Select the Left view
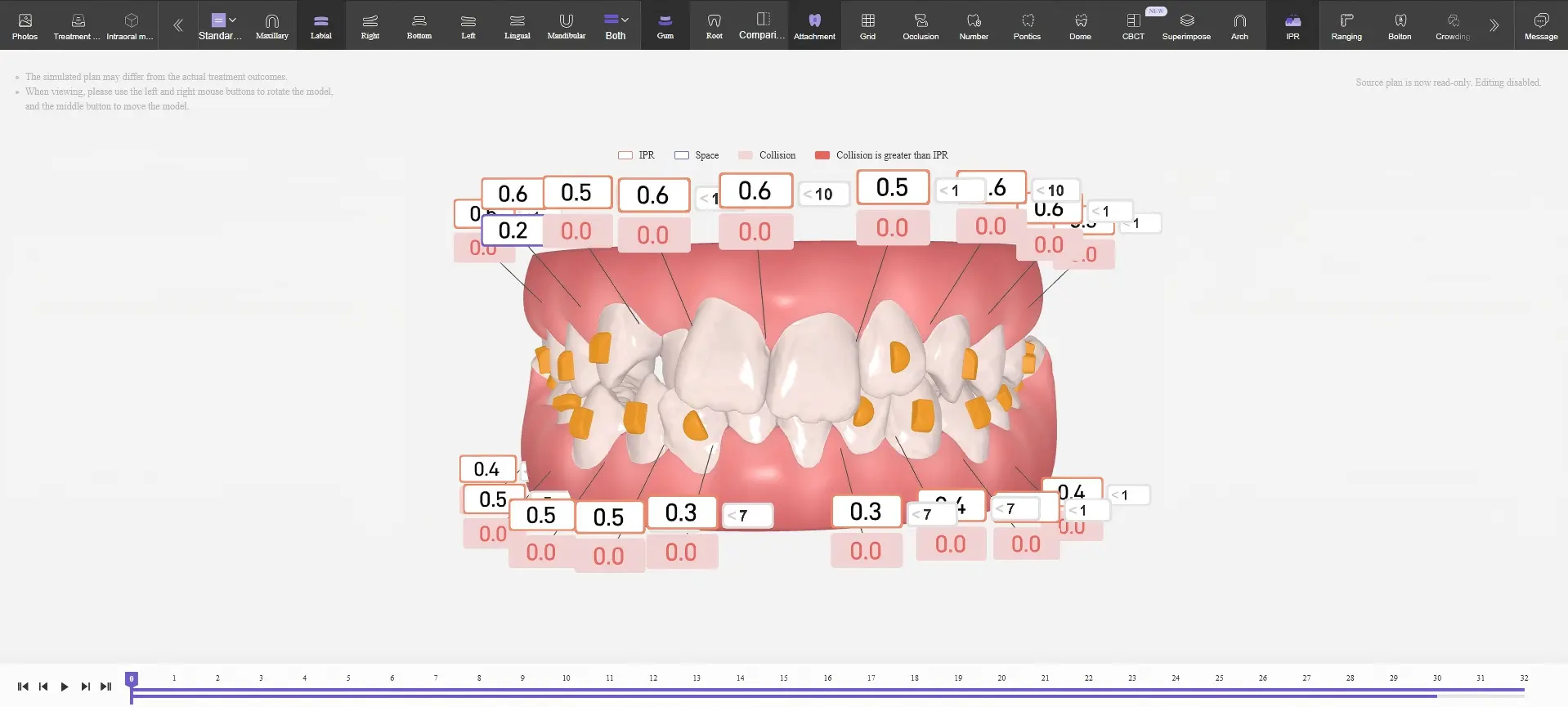 pos(468,25)
